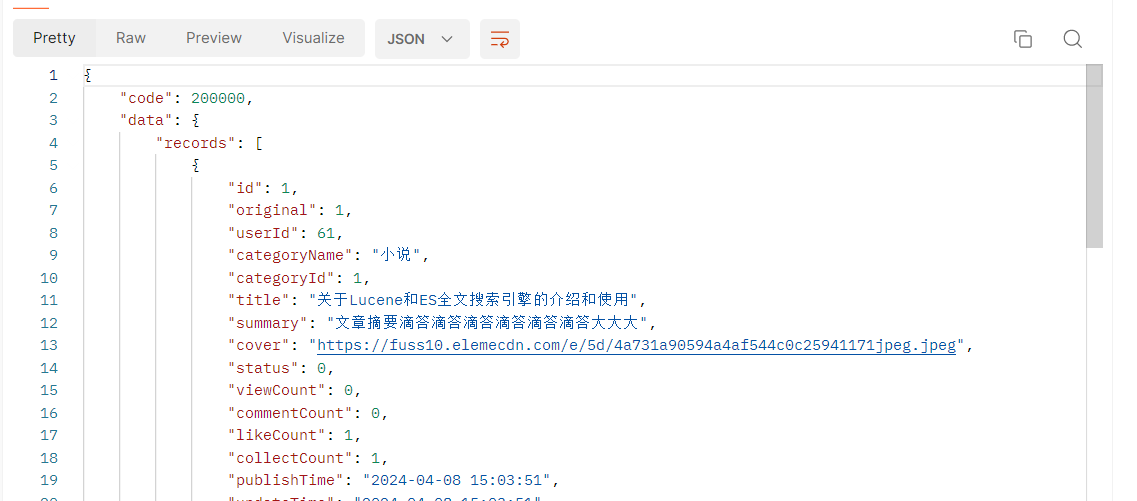Copy response body with copy icon
Image resolution: width=1137 pixels, height=501 pixels.
click(1022, 39)
